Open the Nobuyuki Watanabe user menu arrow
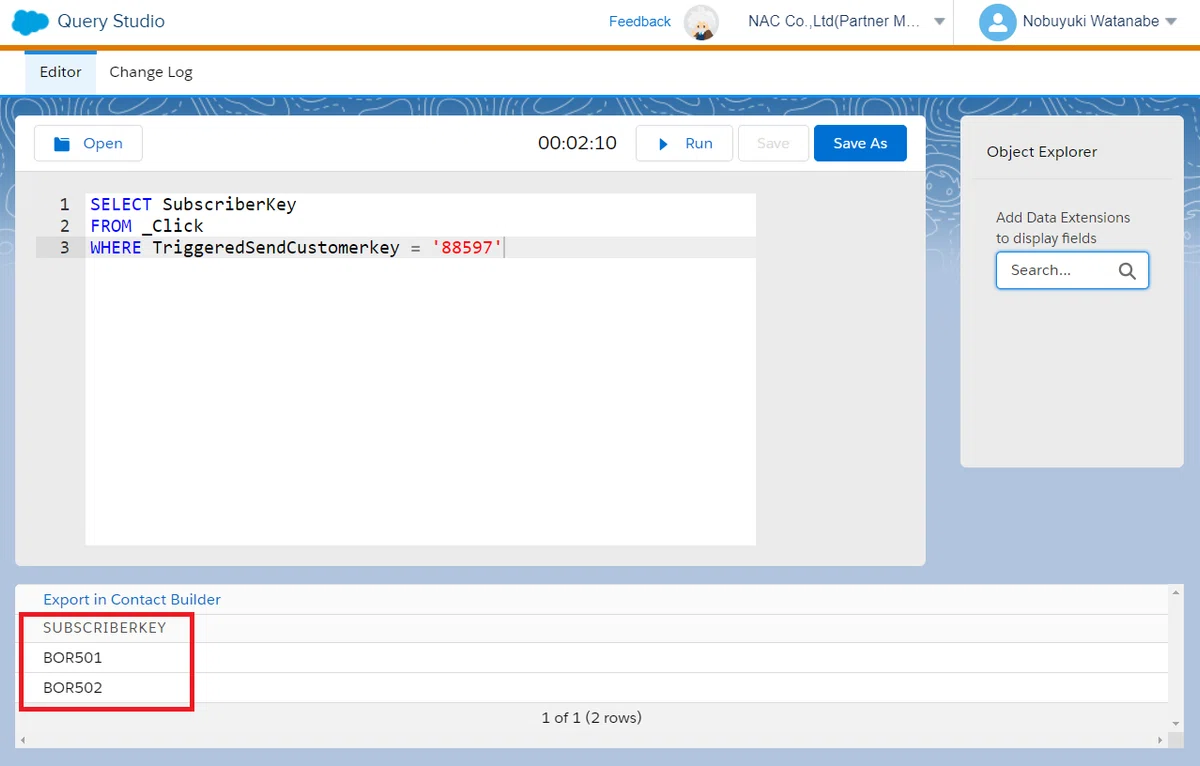1200x766 pixels. tap(1171, 22)
